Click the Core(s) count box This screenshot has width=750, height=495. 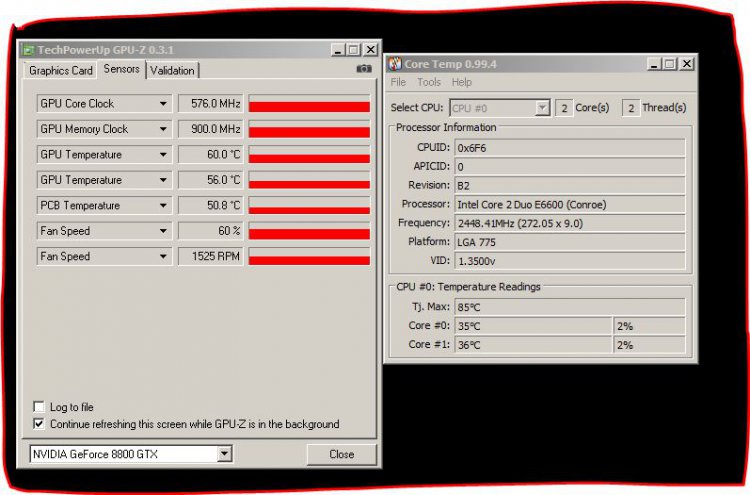(564, 108)
